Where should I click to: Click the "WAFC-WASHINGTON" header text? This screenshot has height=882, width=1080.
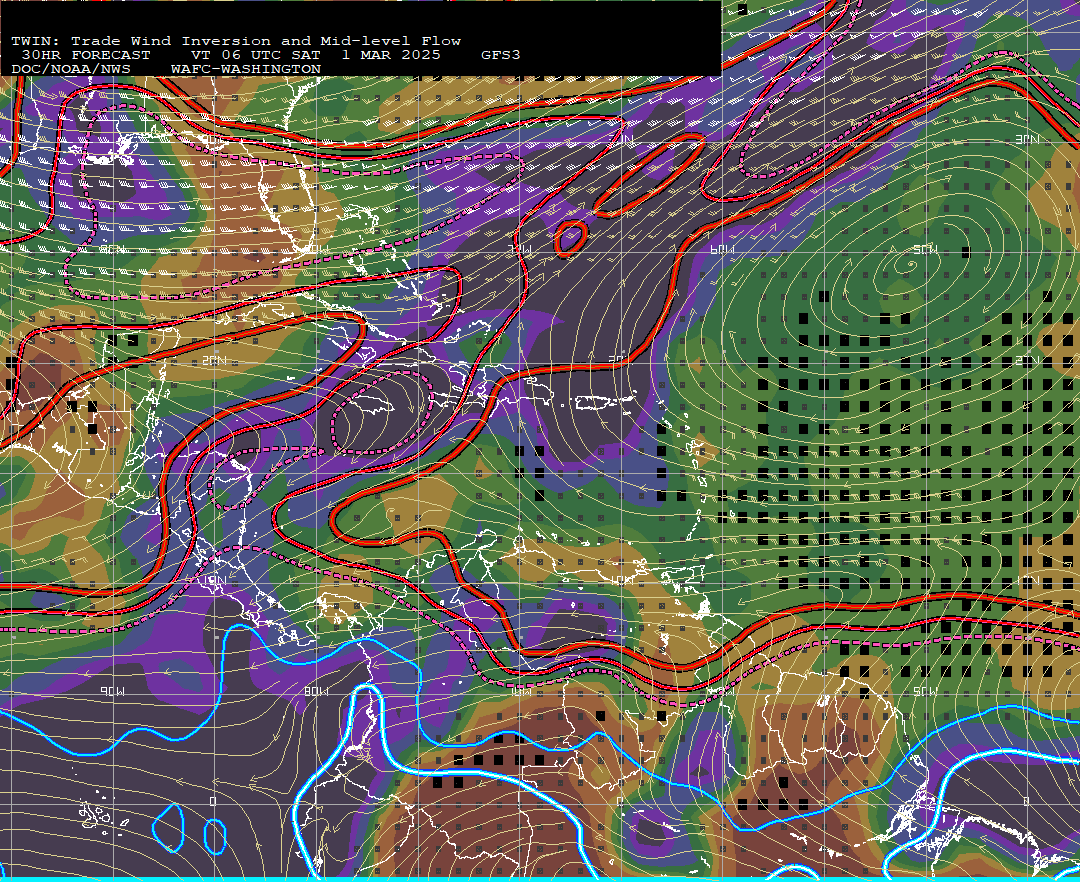(x=246, y=70)
